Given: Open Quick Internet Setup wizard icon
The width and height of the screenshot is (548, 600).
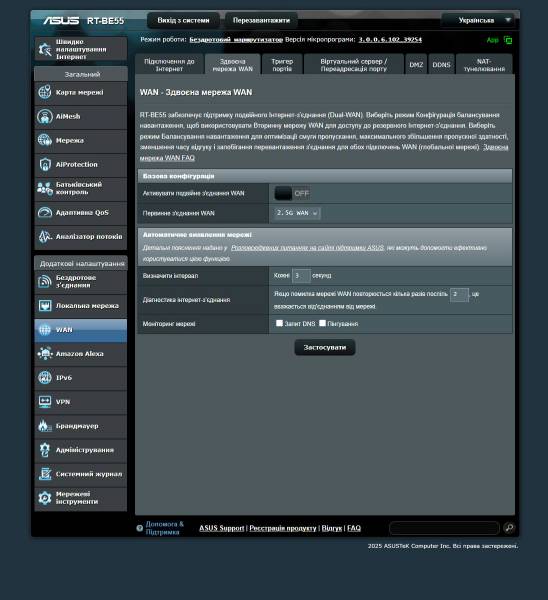Looking at the screenshot, I should (x=45, y=49).
